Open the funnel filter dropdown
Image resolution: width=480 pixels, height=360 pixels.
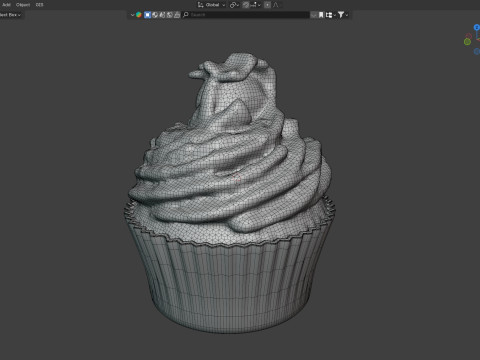pyautogui.click(x=343, y=15)
